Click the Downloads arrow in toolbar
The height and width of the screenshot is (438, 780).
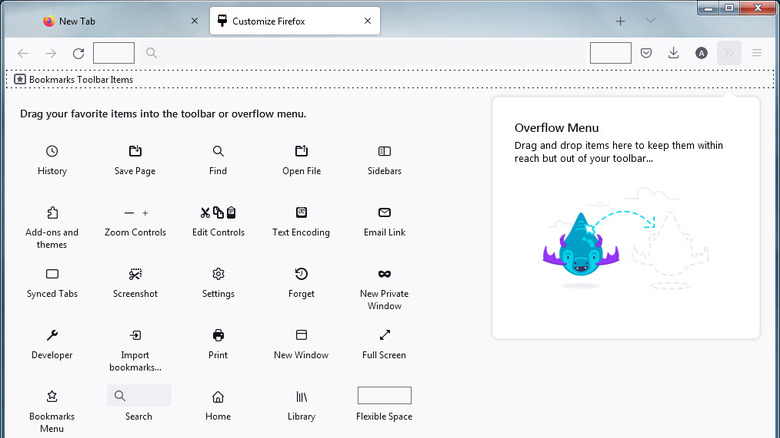[x=674, y=53]
